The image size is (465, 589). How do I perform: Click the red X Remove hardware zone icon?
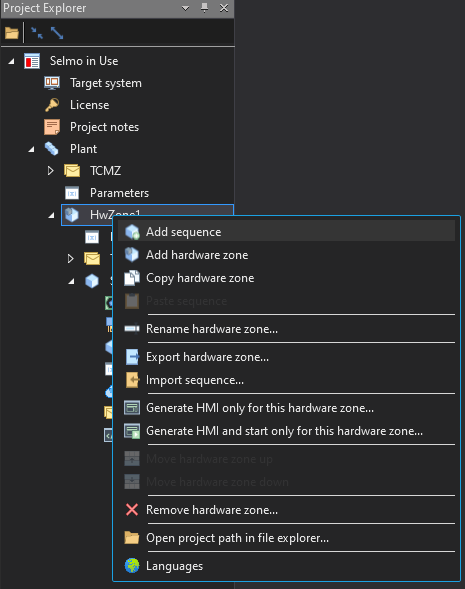(x=132, y=510)
